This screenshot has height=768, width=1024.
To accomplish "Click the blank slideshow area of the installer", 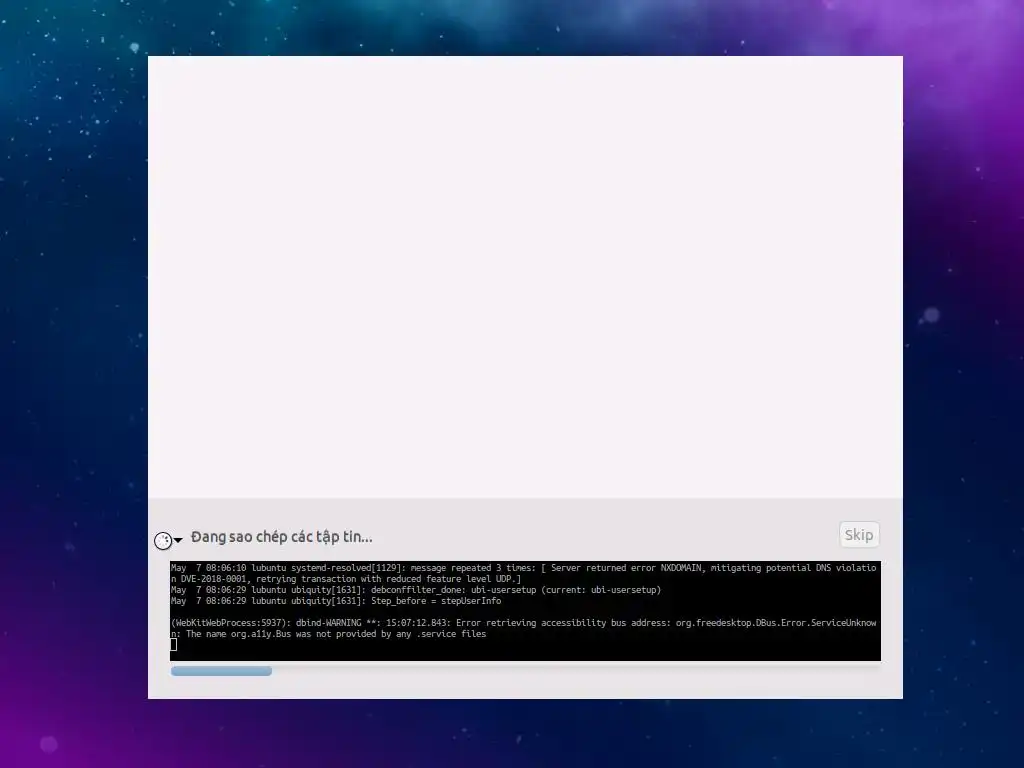I will pyautogui.click(x=525, y=277).
